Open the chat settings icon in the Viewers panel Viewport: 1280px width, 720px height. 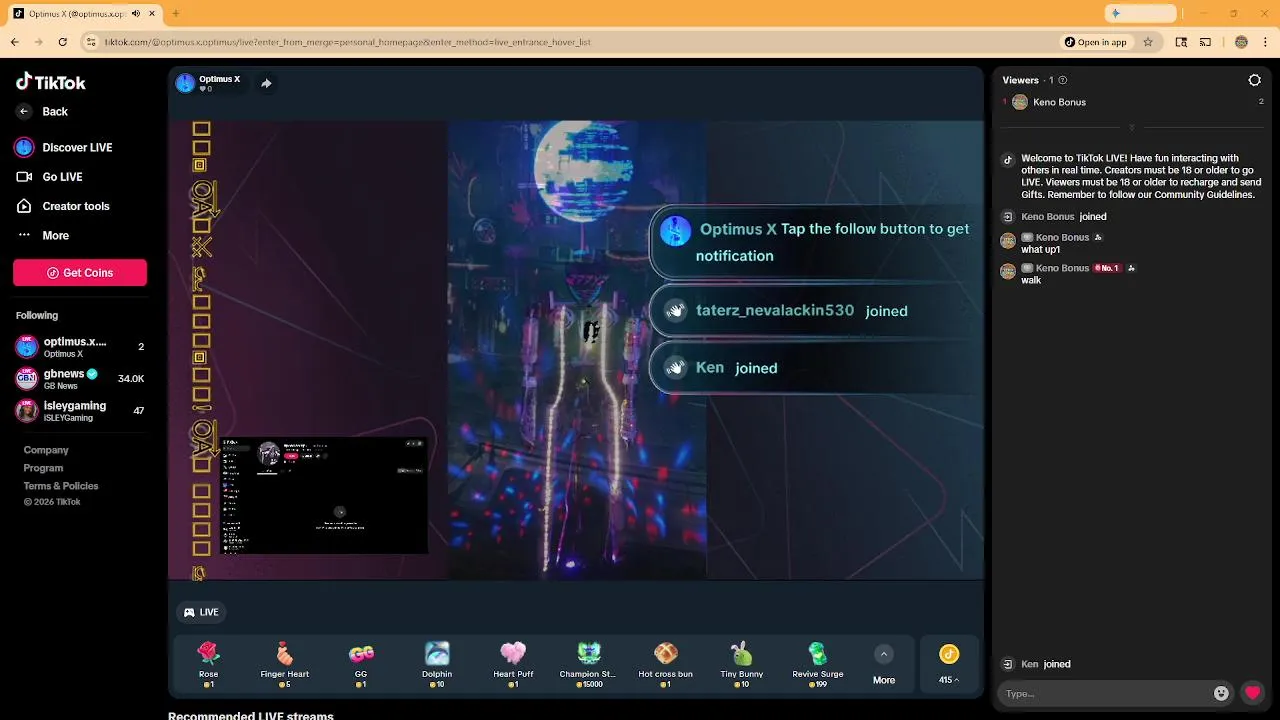pos(1255,80)
